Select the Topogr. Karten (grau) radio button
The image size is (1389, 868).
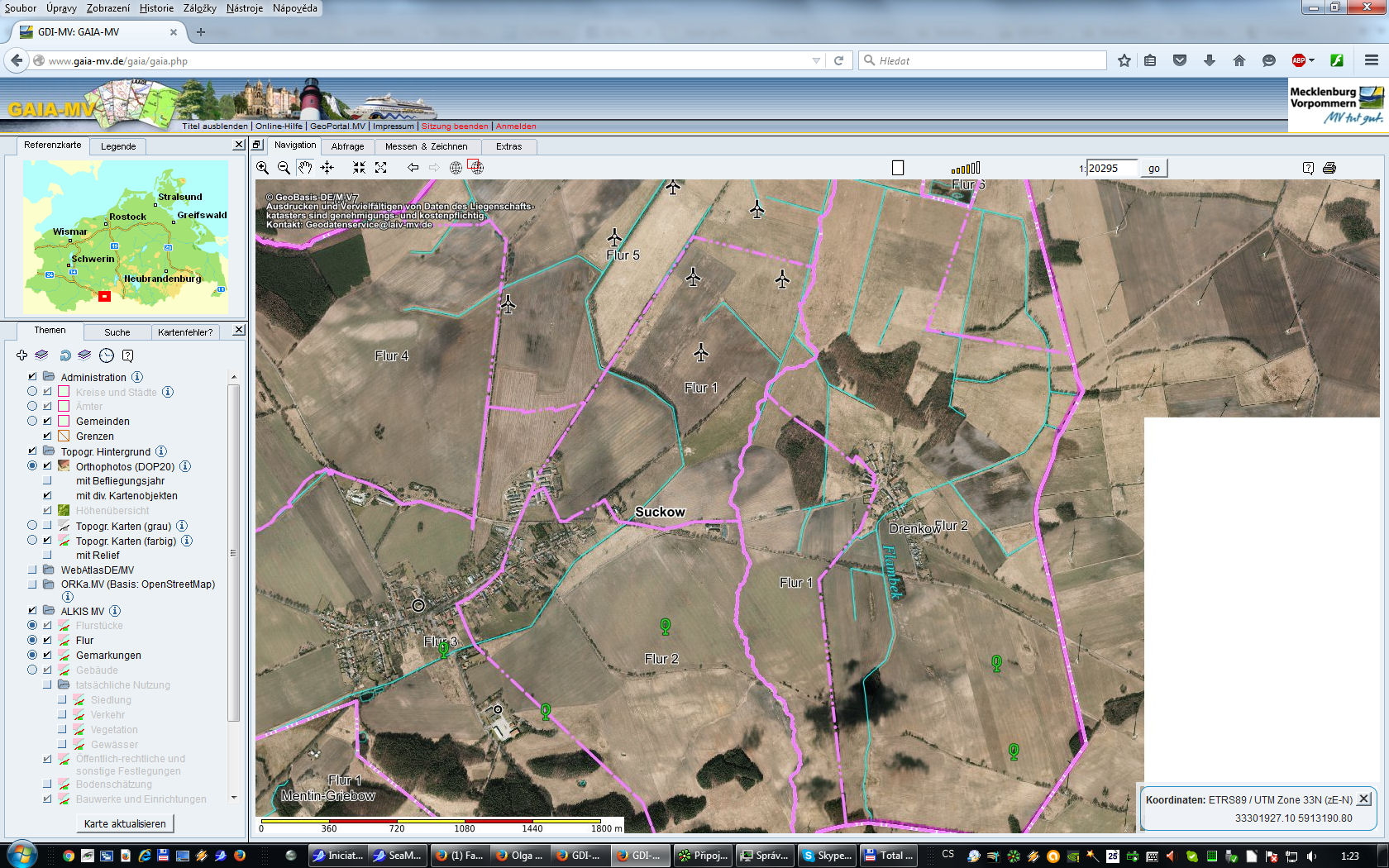pos(32,526)
